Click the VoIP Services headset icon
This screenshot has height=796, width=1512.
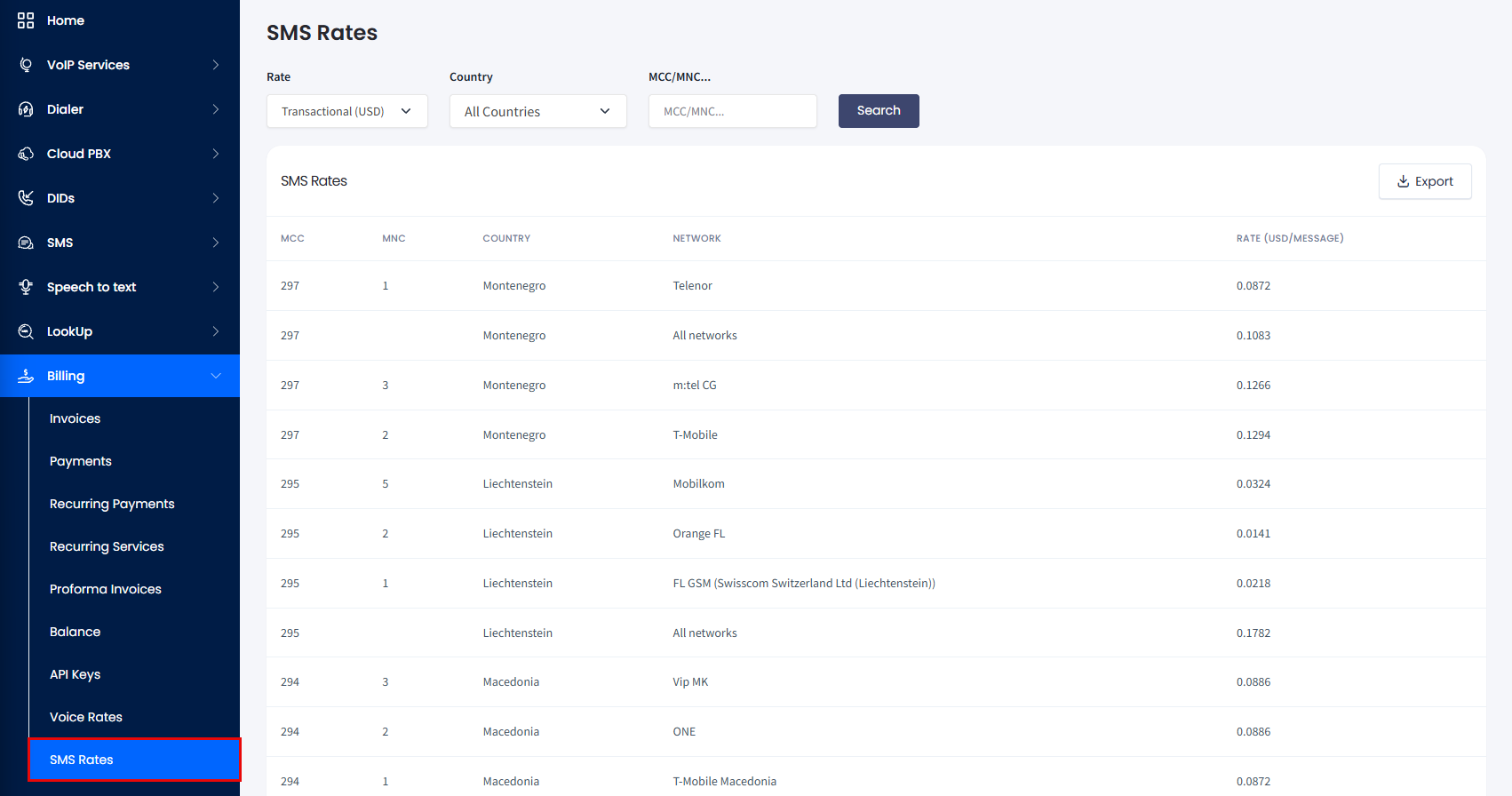[26, 65]
